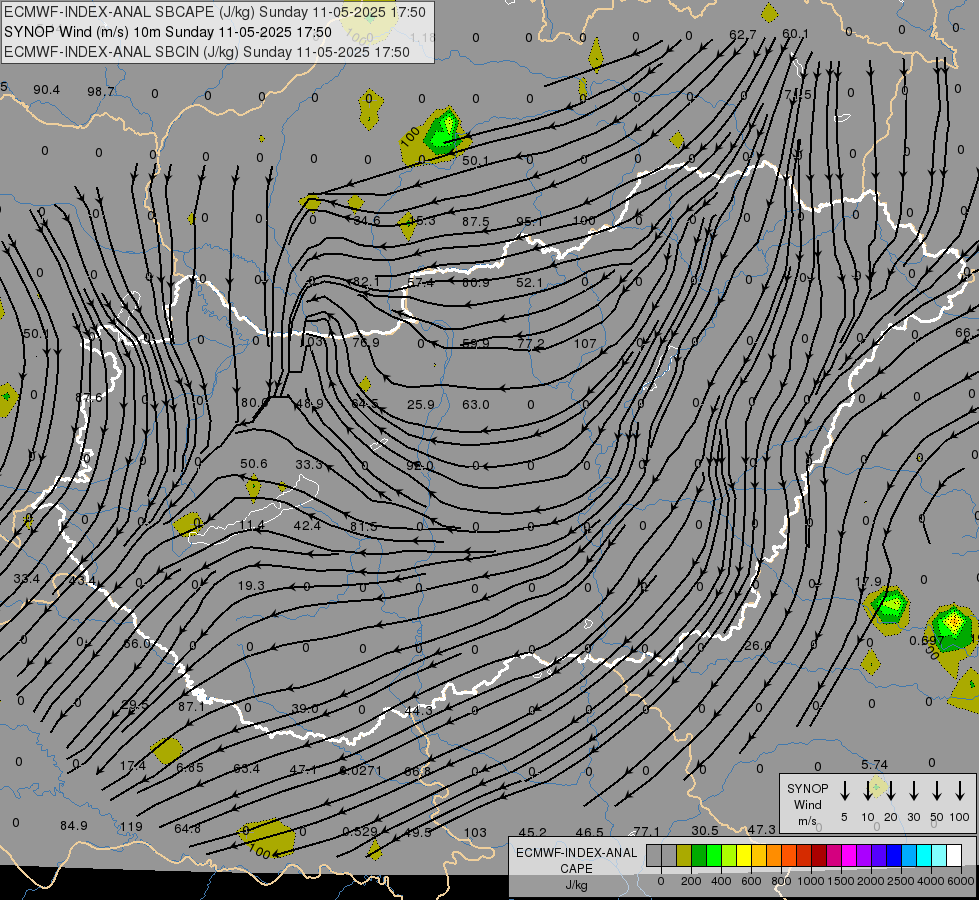
Task: Click the ECMWF-INDEX-ANAL CAPE J/kg legend label
Action: (576, 868)
